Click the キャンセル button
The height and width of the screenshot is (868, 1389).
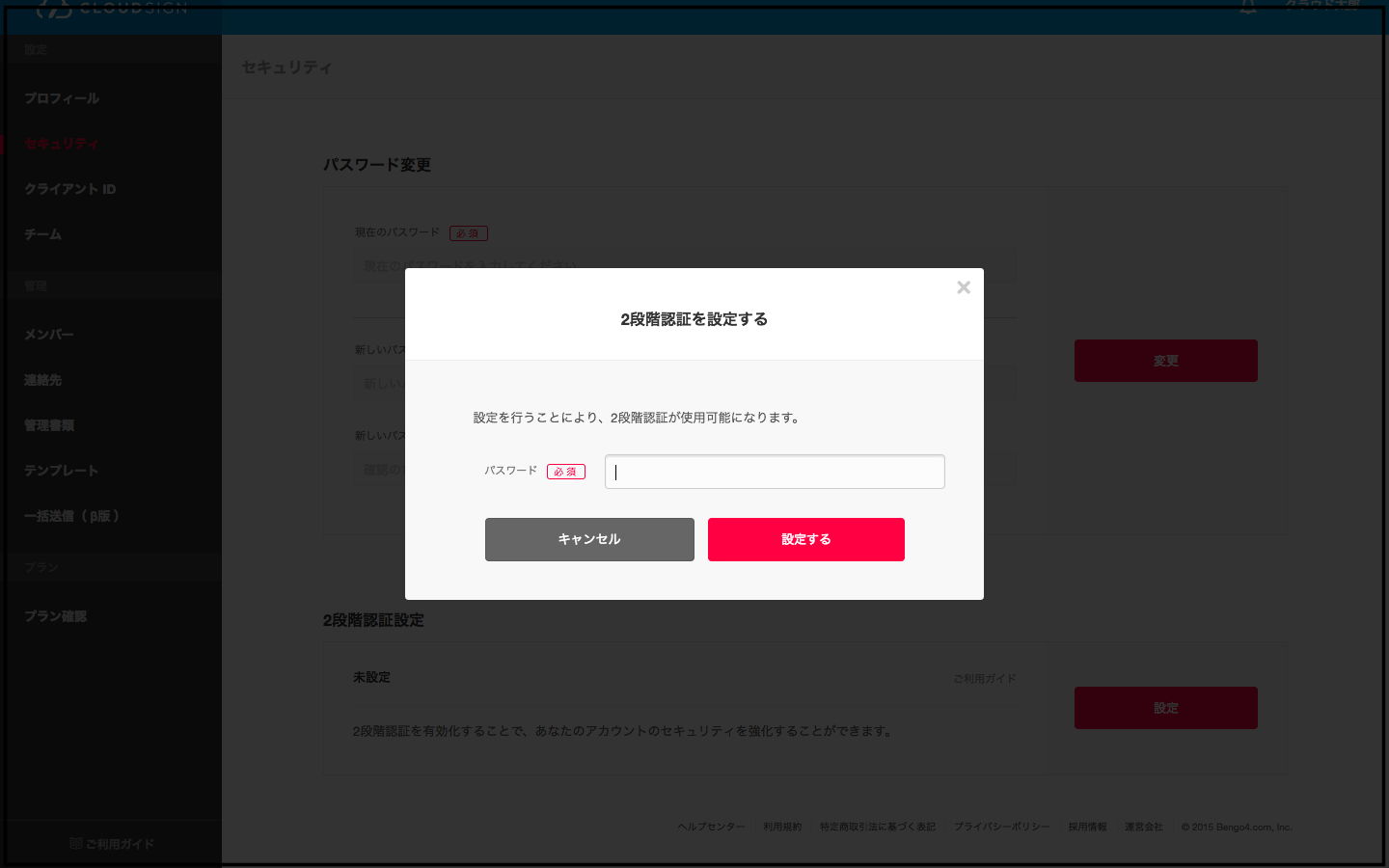(589, 539)
